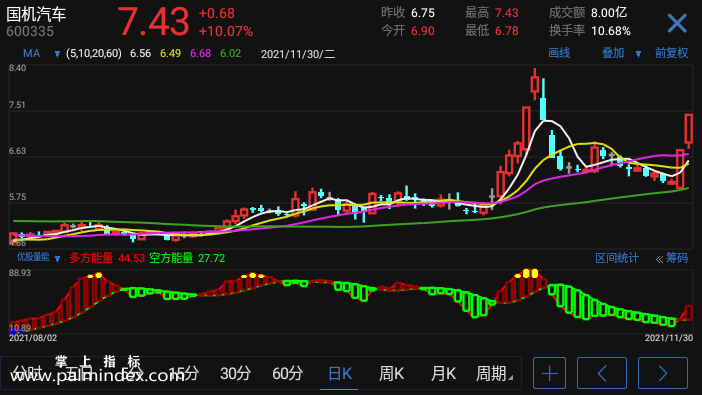Viewport: 702px width, 395px height.
Task: Open the 筹码 chip distribution panel
Action: 676,258
